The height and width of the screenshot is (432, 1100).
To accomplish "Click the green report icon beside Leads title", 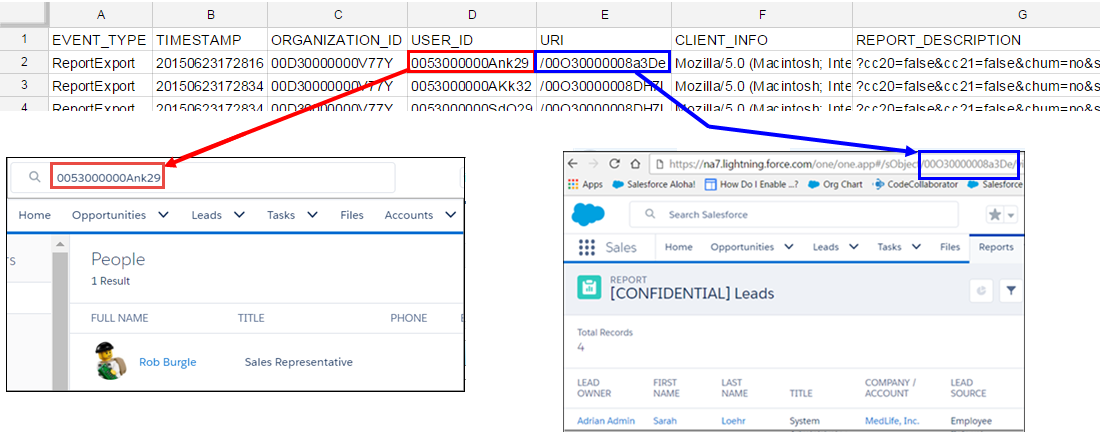I will [589, 288].
